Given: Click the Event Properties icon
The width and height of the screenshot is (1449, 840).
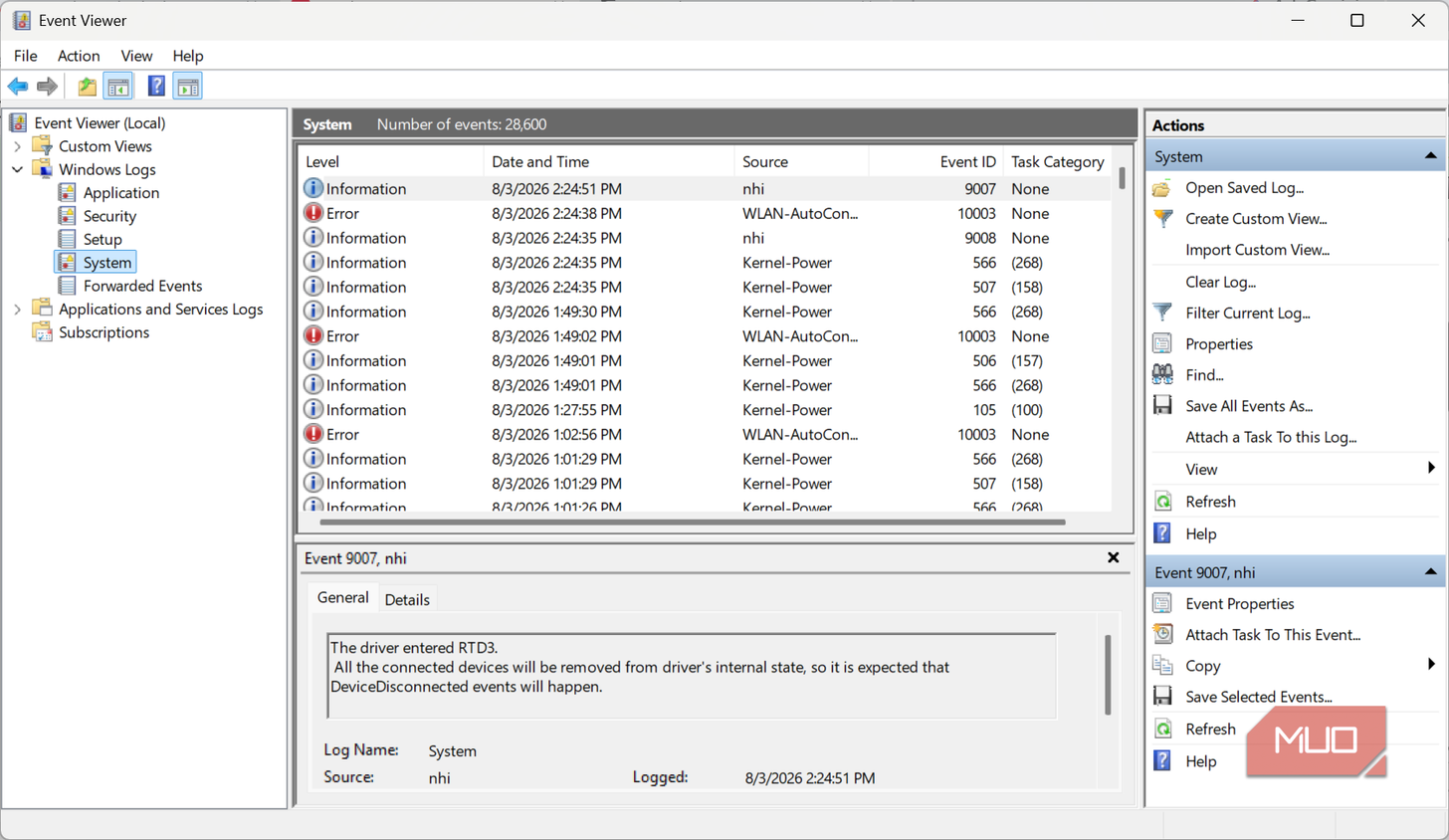Looking at the screenshot, I should click(x=1162, y=603).
